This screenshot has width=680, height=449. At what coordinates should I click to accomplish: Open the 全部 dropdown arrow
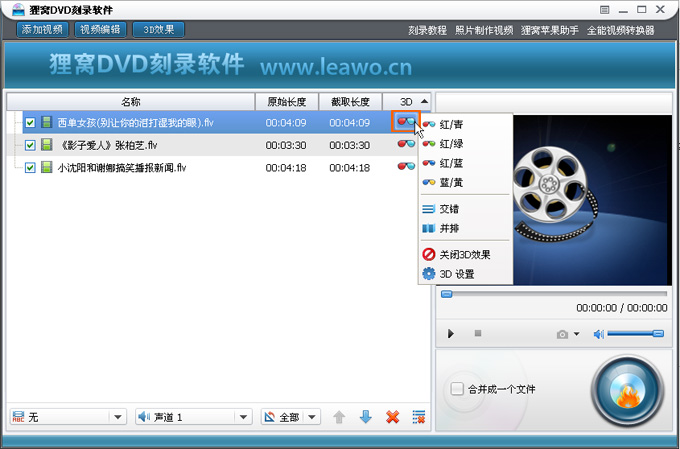coord(312,417)
